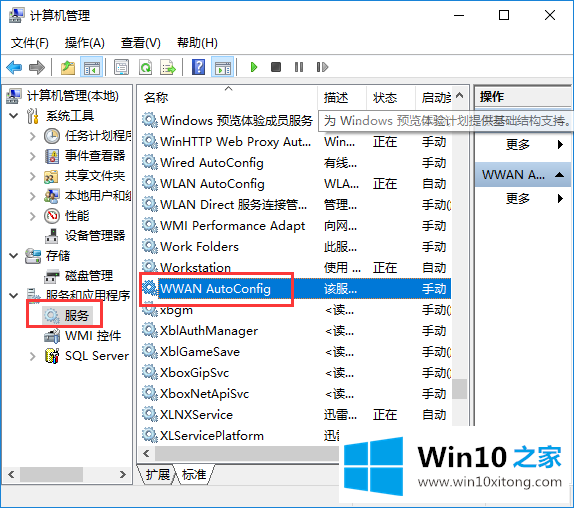Open the 文件(F) menu
The image size is (574, 508).
[30, 43]
